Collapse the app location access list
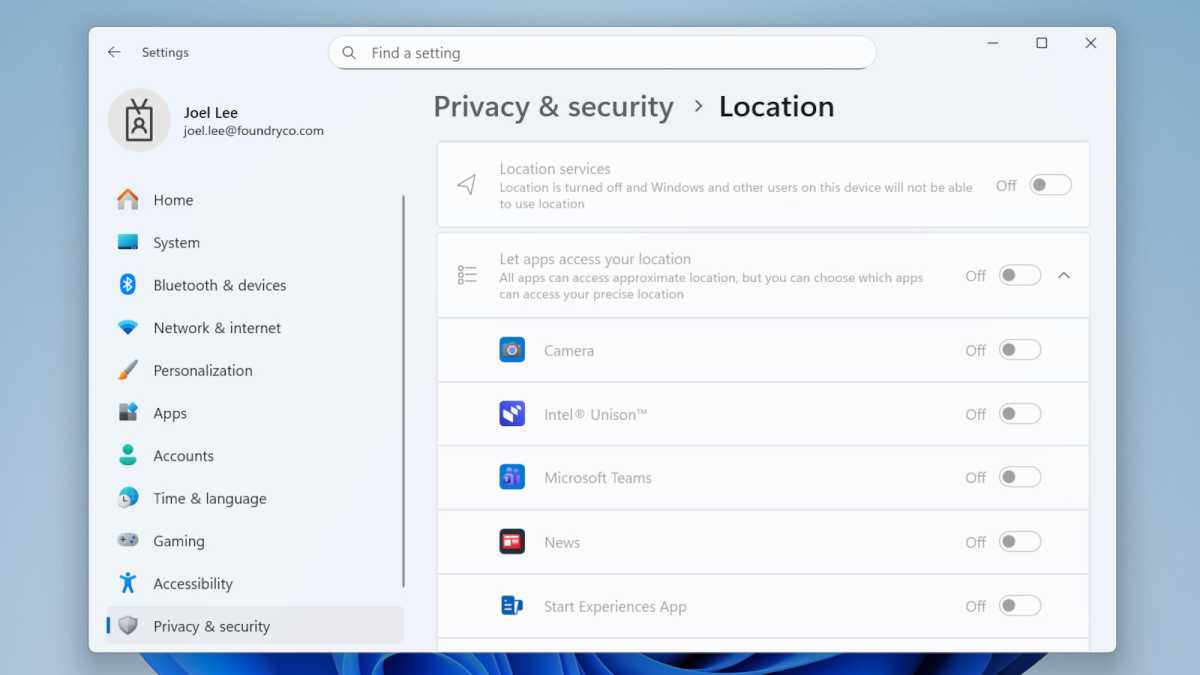 tap(1064, 275)
